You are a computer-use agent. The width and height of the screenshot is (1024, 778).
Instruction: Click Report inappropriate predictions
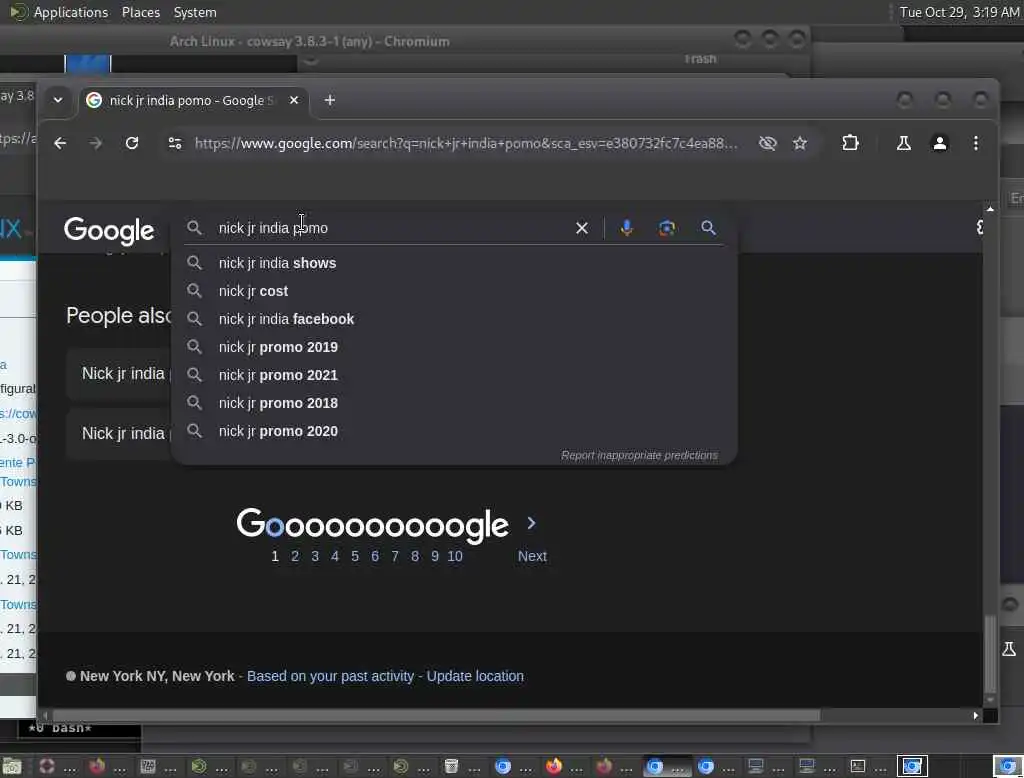639,455
